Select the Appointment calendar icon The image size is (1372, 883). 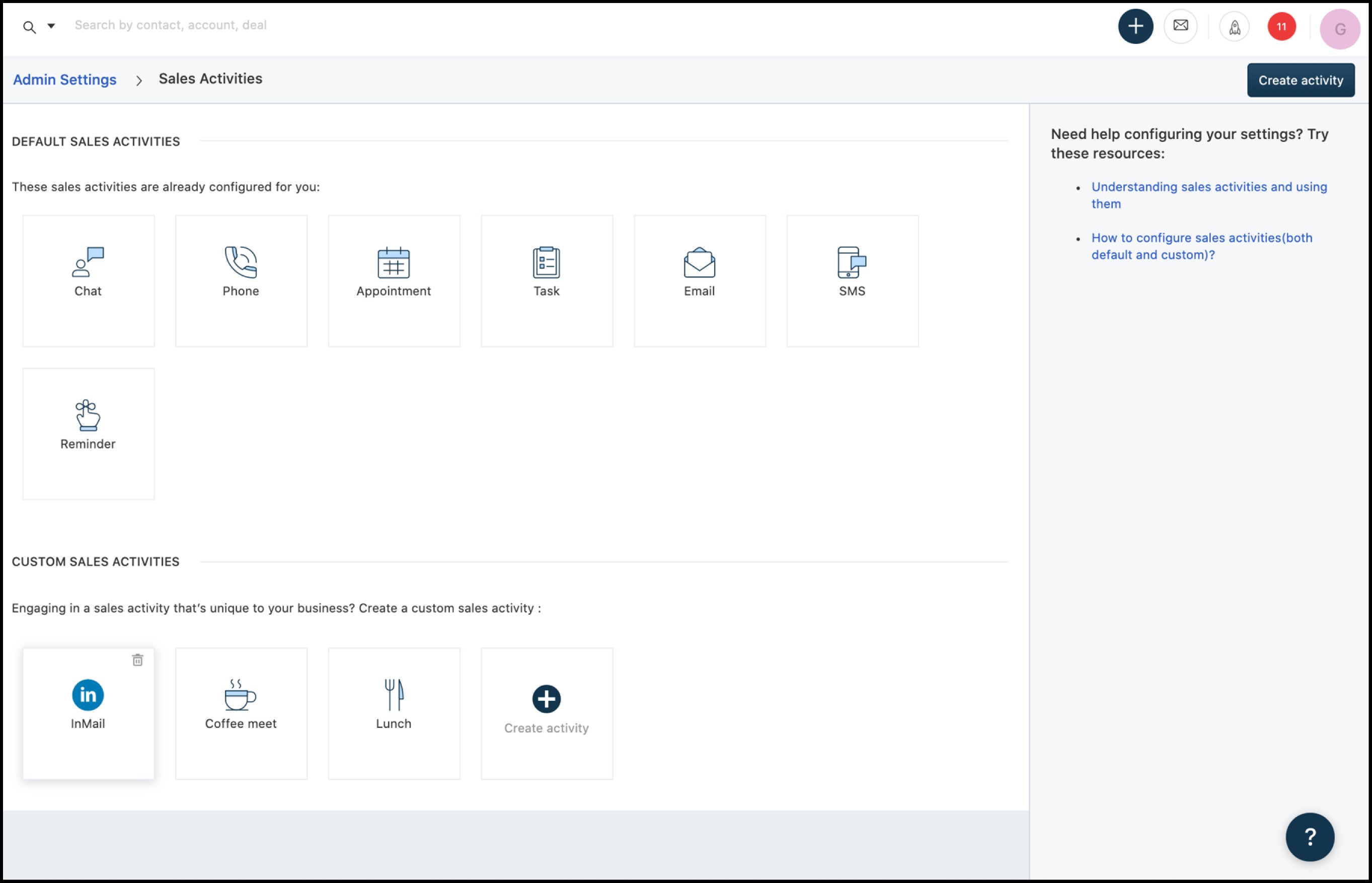point(394,262)
